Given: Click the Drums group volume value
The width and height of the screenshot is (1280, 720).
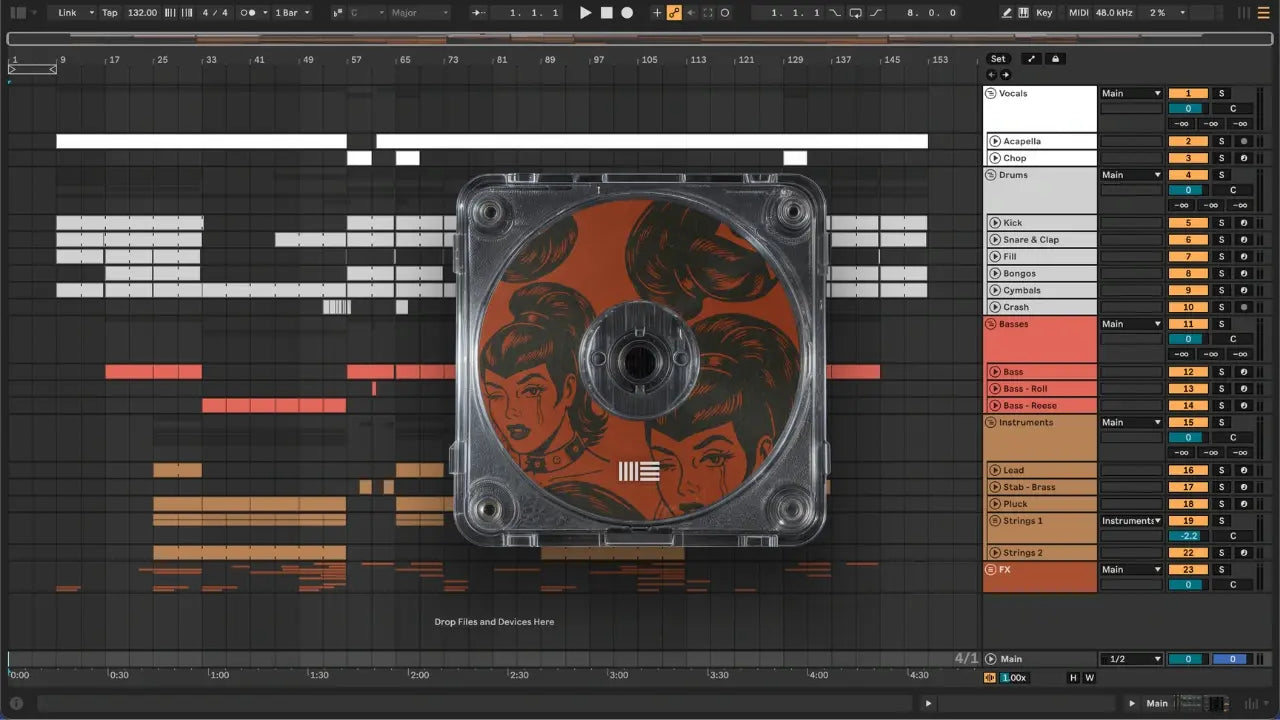Looking at the screenshot, I should point(1188,190).
